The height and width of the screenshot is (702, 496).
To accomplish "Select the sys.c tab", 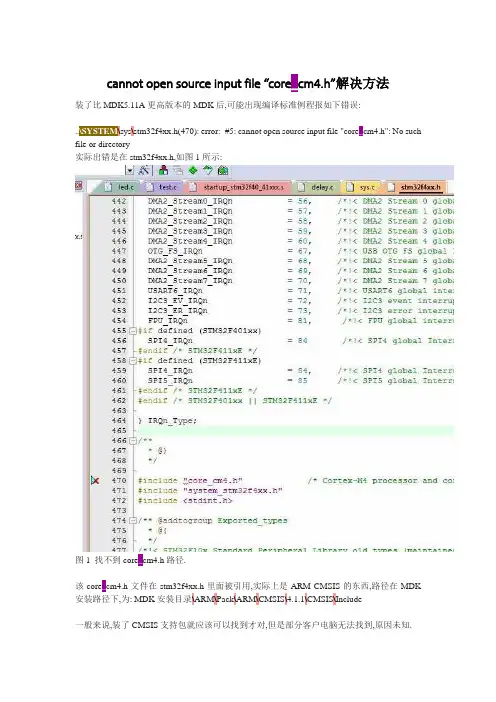I will [x=362, y=187].
